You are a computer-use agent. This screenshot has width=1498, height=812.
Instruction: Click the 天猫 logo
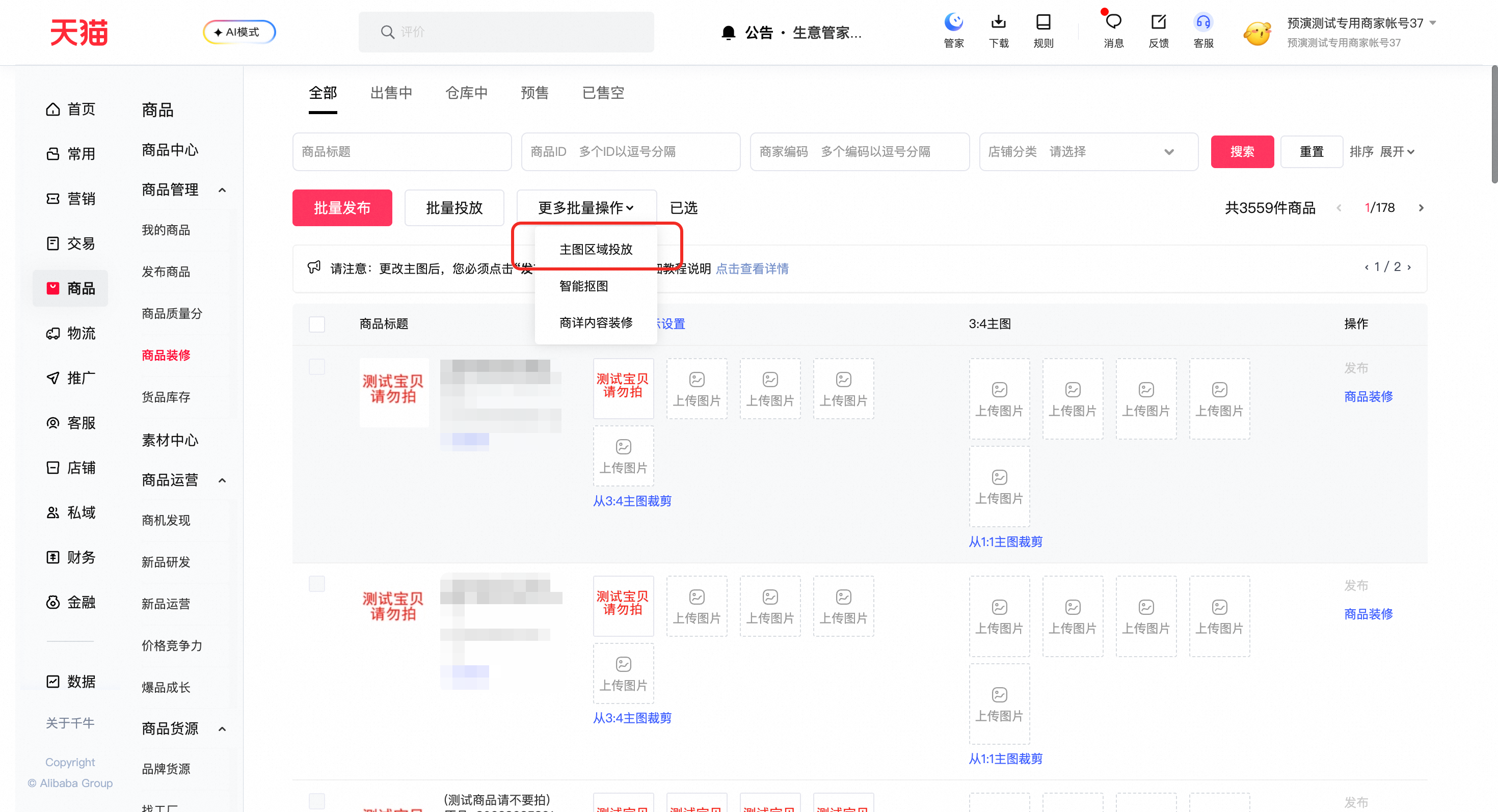click(x=79, y=32)
